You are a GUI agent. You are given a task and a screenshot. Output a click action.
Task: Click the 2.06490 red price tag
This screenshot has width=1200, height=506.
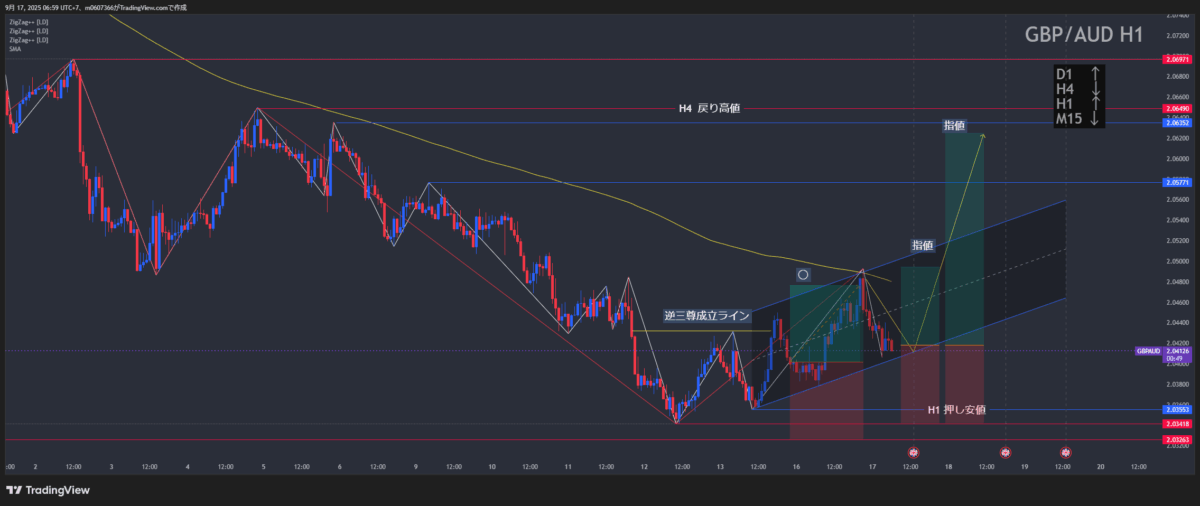1176,108
